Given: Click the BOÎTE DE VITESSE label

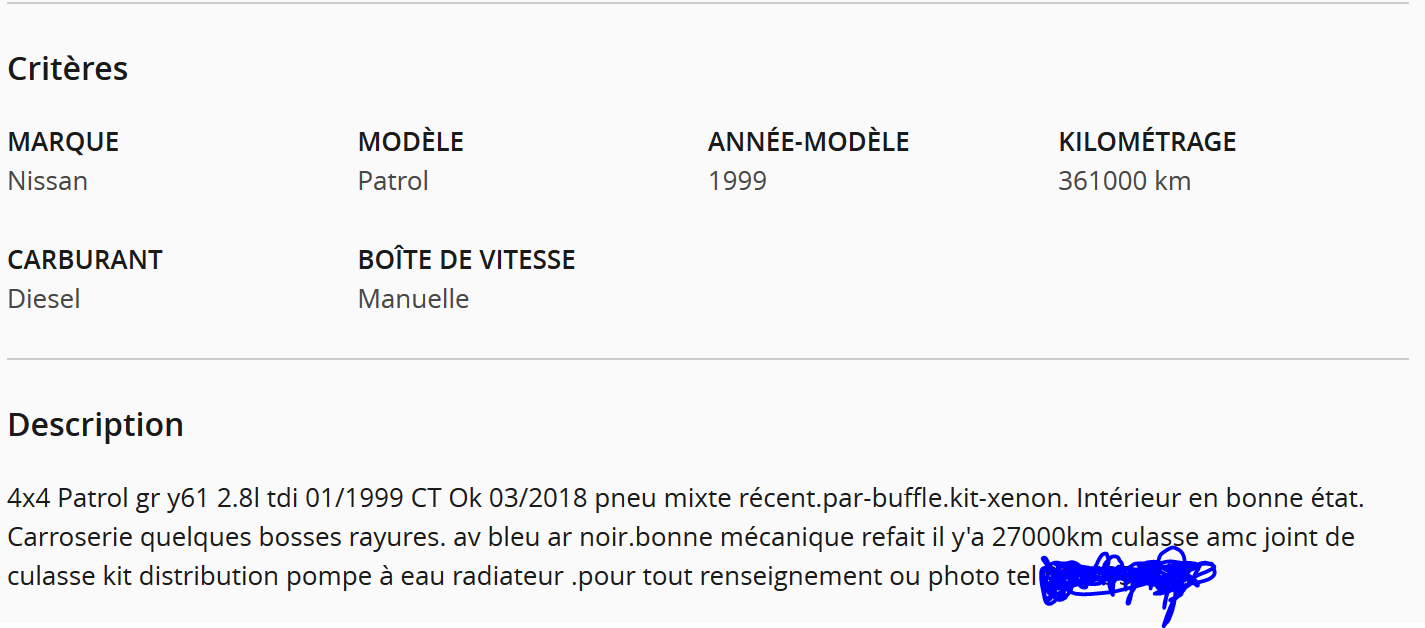Looking at the screenshot, I should [x=467, y=260].
